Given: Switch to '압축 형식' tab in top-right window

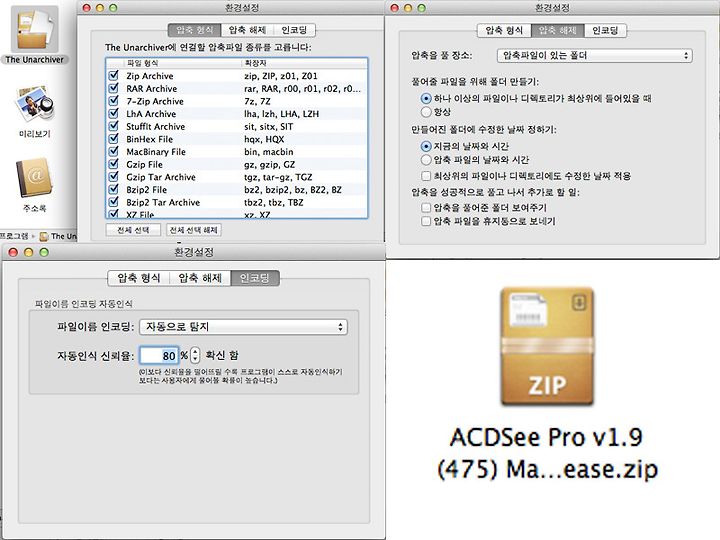Looking at the screenshot, I should coord(504,30).
